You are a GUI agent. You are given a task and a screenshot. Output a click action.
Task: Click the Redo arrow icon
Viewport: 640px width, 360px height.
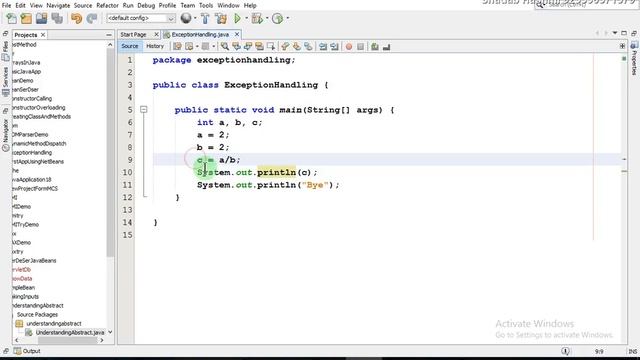92,18
